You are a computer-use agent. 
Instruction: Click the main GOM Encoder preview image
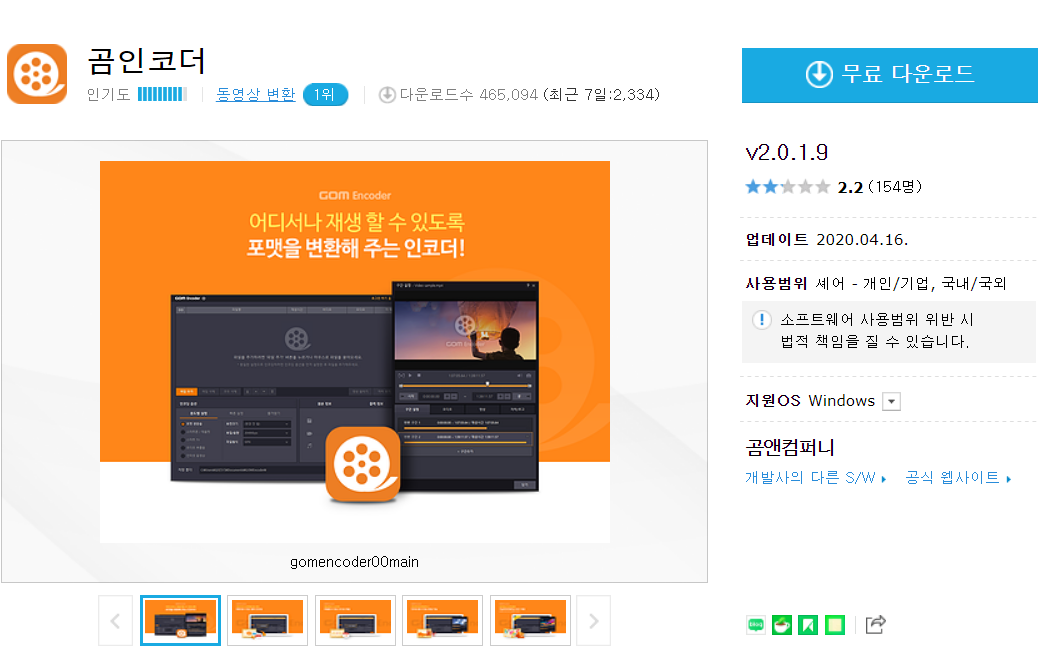pyautogui.click(x=355, y=352)
